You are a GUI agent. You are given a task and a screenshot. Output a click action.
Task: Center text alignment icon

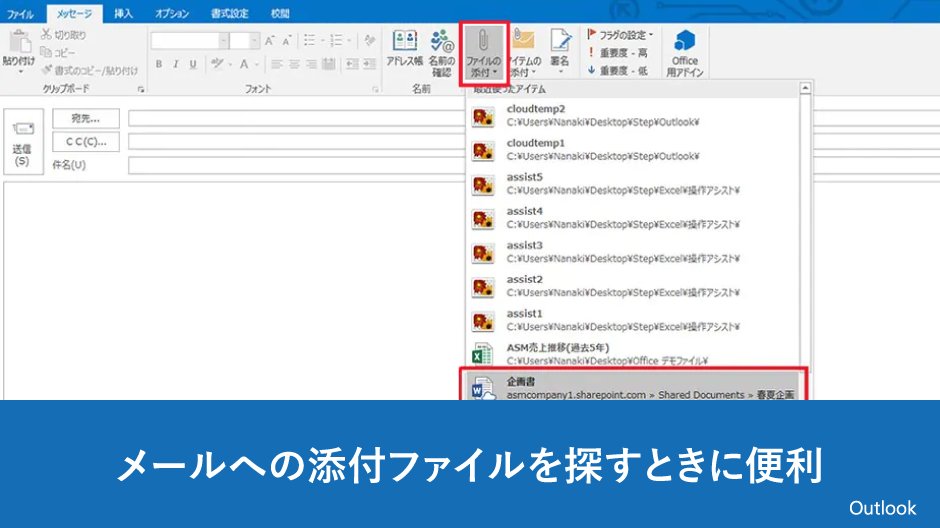pos(294,64)
